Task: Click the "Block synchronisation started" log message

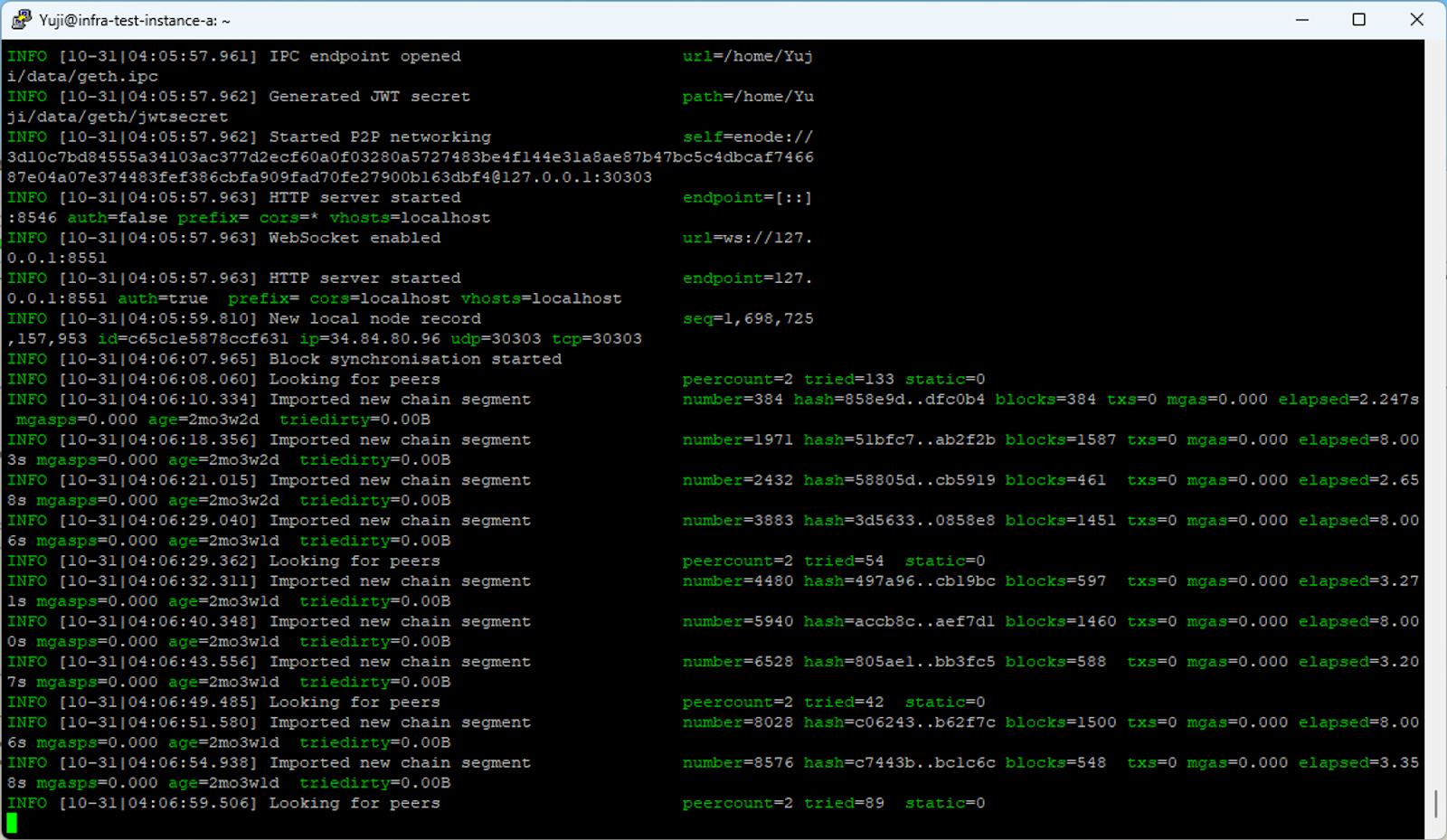Action: [x=415, y=359]
